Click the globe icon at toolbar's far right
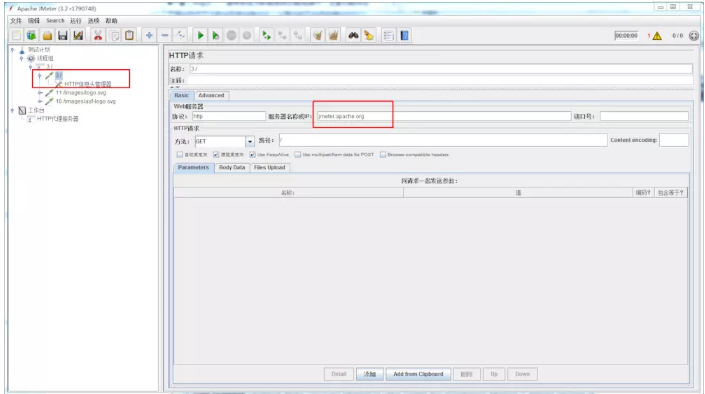The width and height of the screenshot is (705, 394). [694, 36]
